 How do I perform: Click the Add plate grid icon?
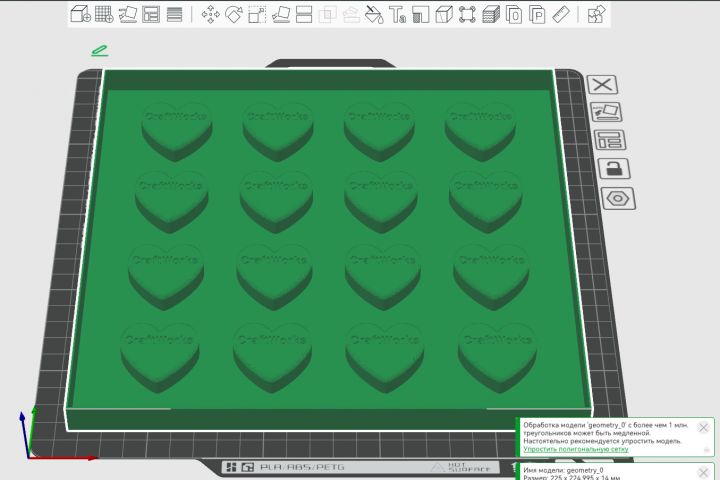click(x=104, y=14)
